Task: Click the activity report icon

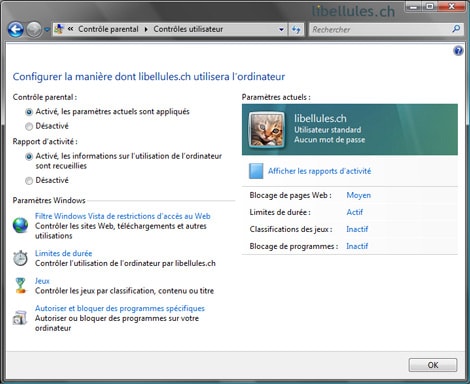Action: 256,171
